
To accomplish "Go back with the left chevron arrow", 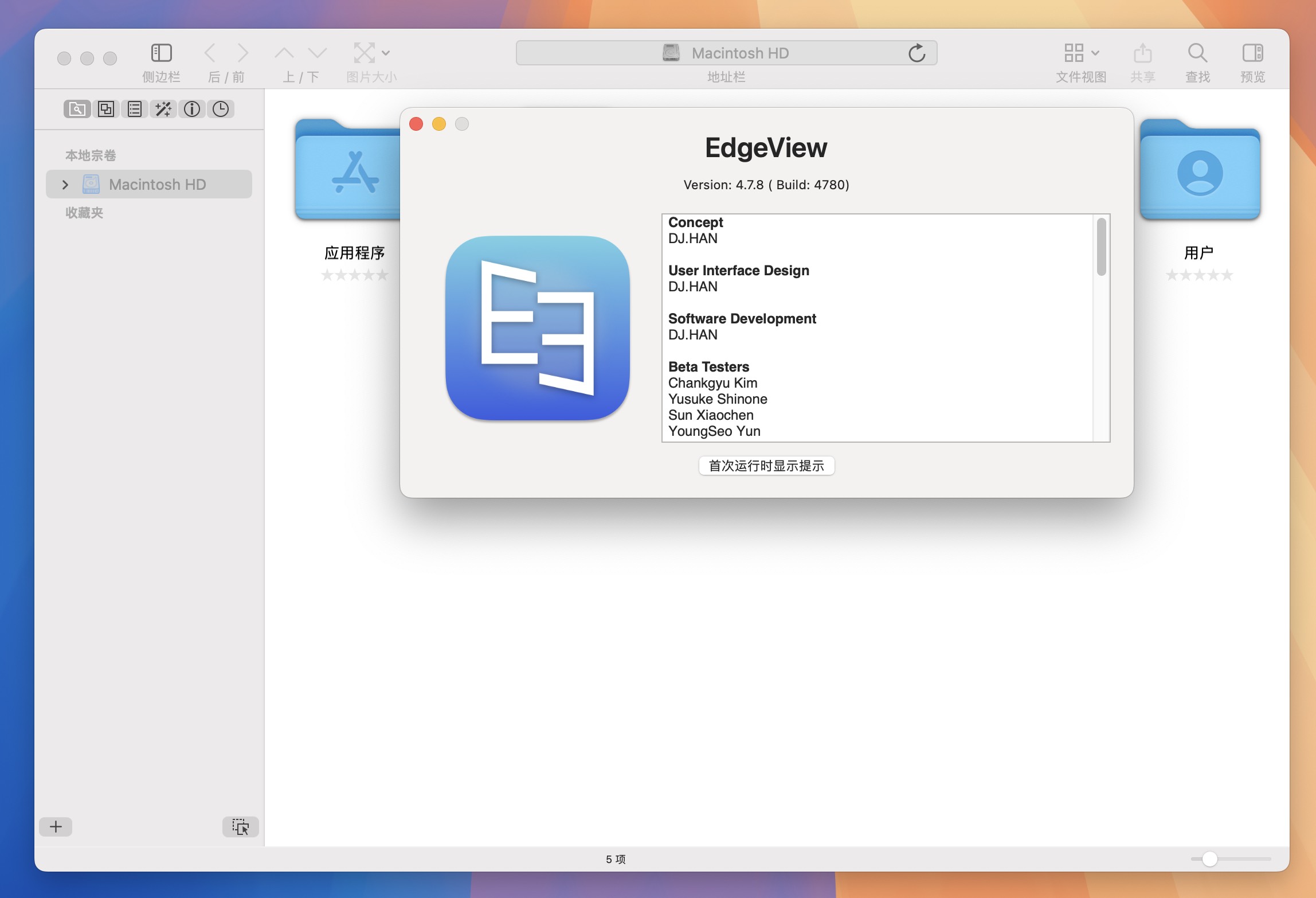I will (x=210, y=53).
